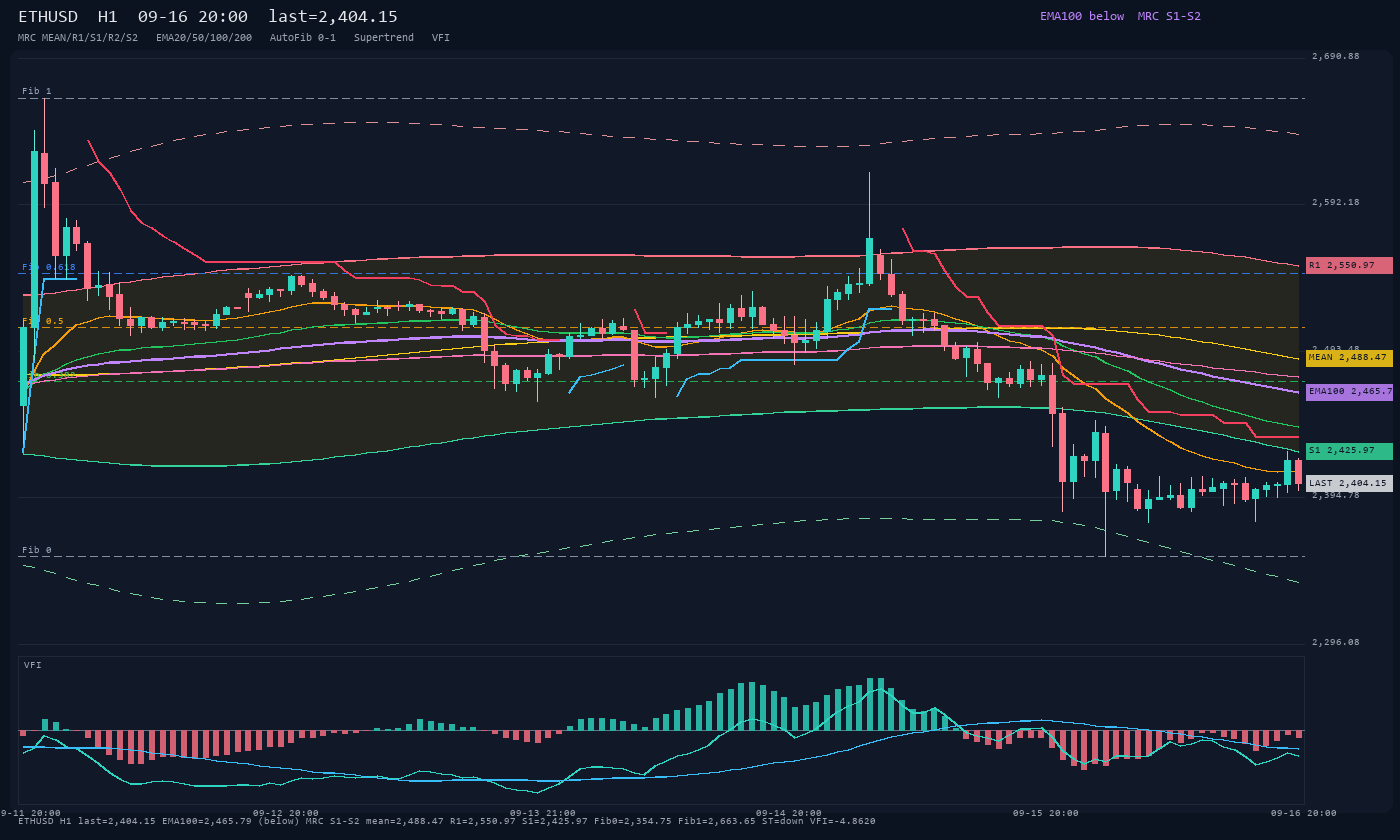The height and width of the screenshot is (840, 1400).
Task: Click the 09-12 20:00 time axis label
Action: tap(286, 813)
